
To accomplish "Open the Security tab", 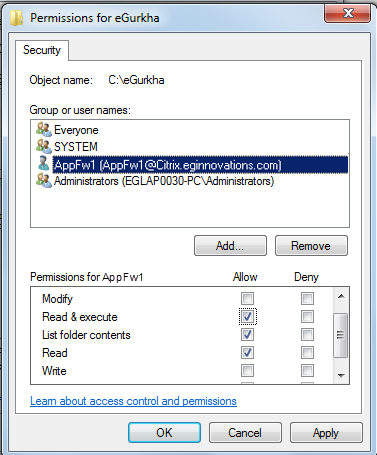I will 42,50.
